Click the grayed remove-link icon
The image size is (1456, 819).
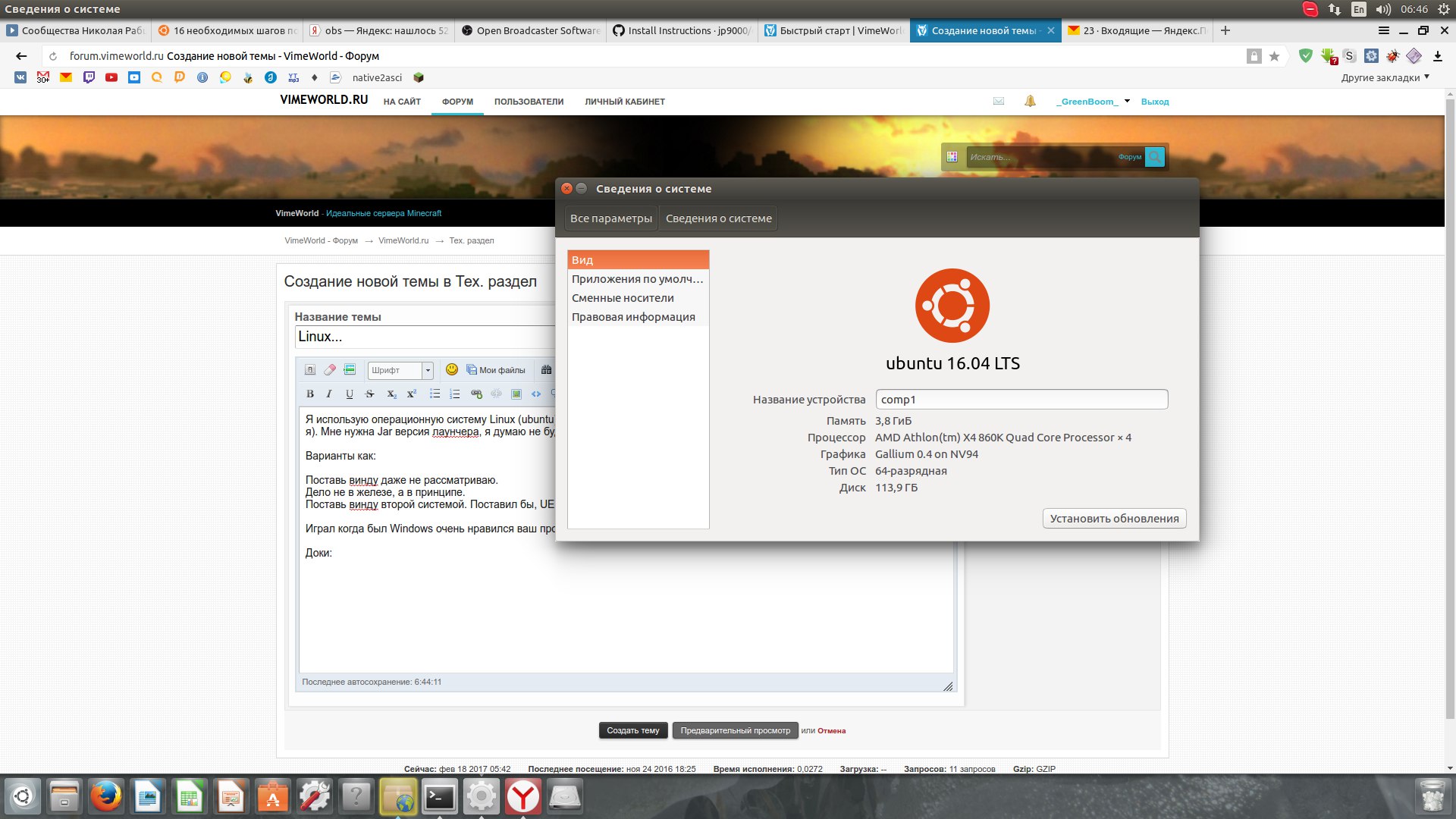pyautogui.click(x=496, y=394)
